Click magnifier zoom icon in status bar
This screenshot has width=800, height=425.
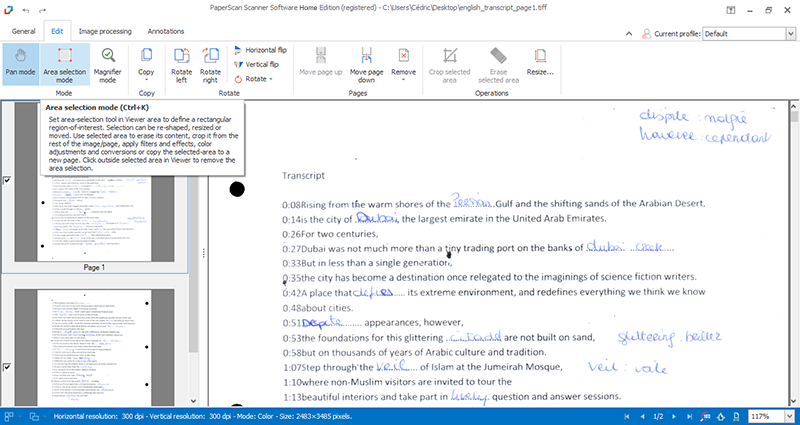706,416
